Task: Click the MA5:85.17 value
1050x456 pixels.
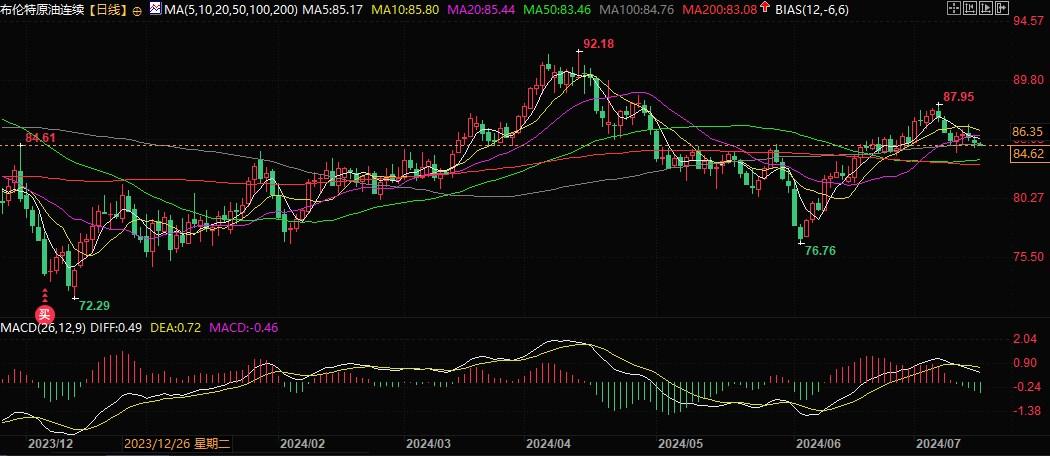Action: (x=331, y=10)
